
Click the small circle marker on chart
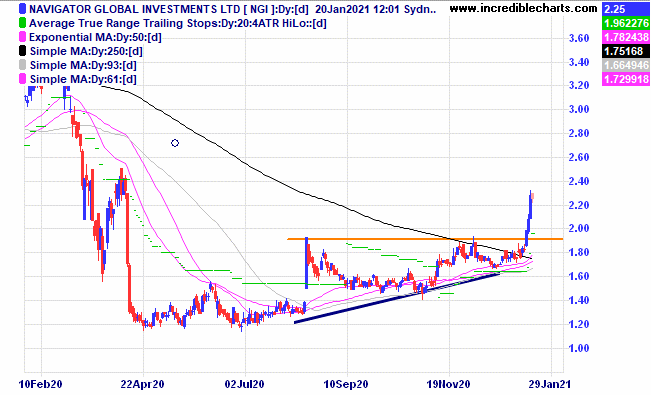pos(175,143)
